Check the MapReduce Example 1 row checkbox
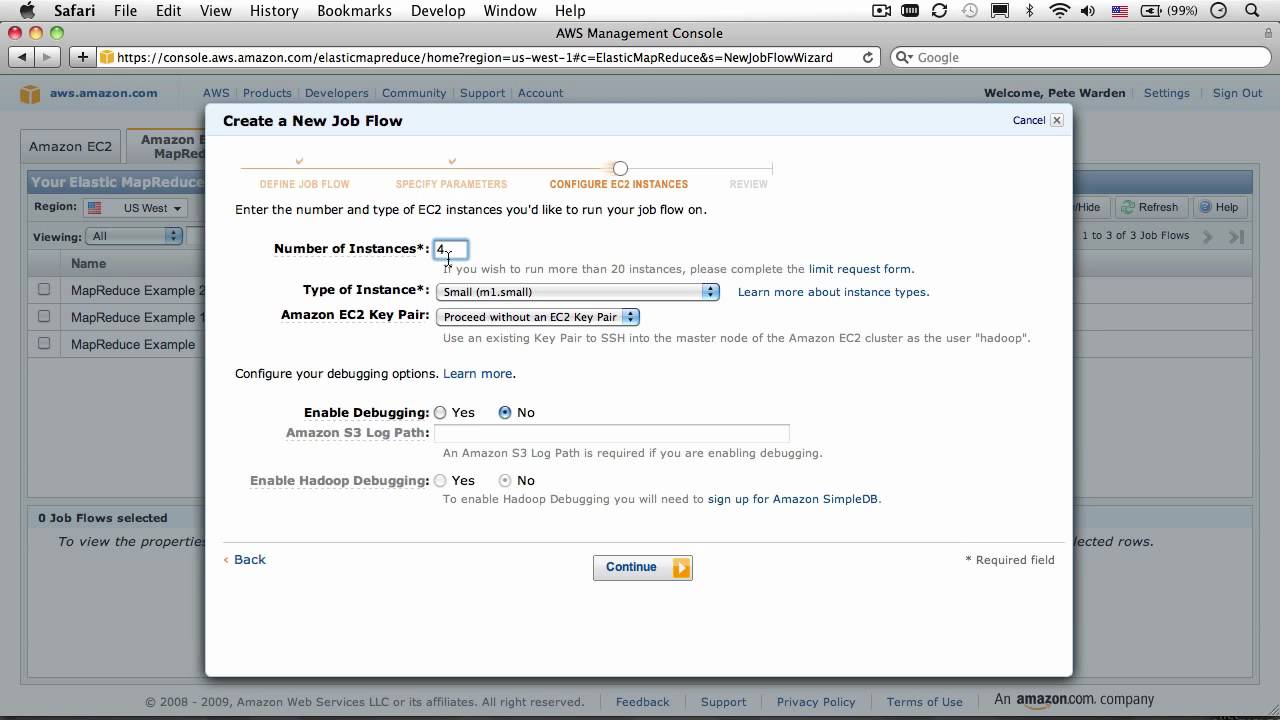Screen dimensions: 1280x720 coord(43,316)
